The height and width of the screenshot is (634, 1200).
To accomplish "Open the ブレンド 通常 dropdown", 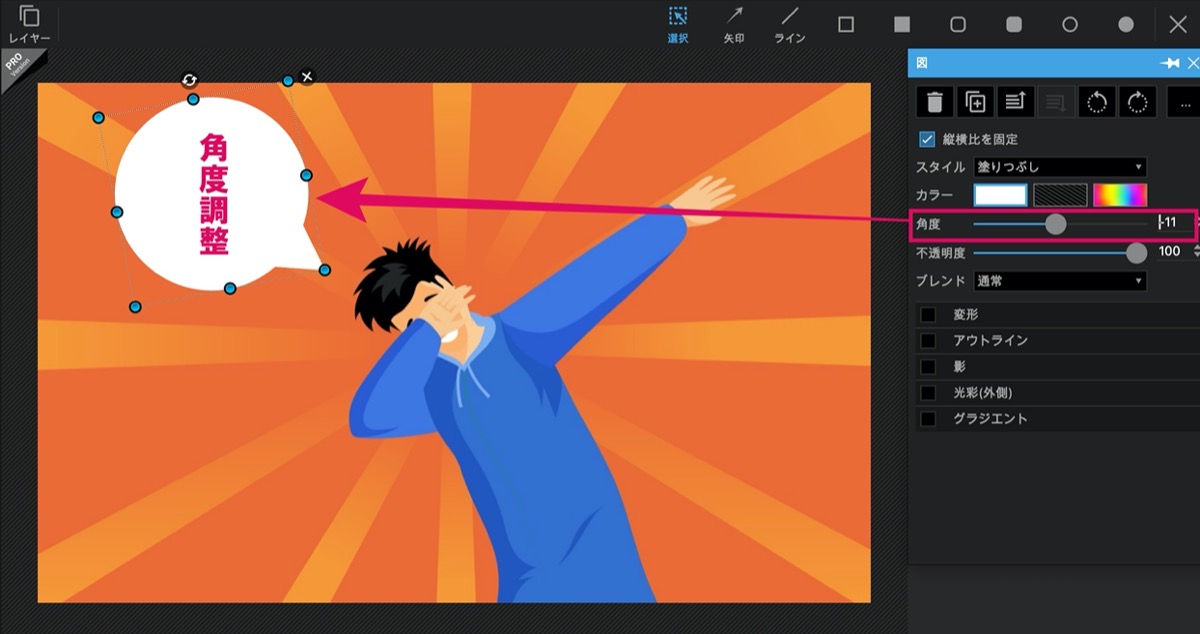I will (x=1060, y=281).
